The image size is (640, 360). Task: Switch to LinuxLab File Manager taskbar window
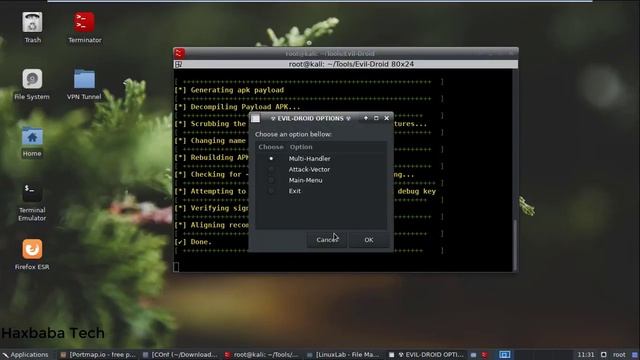click(x=344, y=355)
